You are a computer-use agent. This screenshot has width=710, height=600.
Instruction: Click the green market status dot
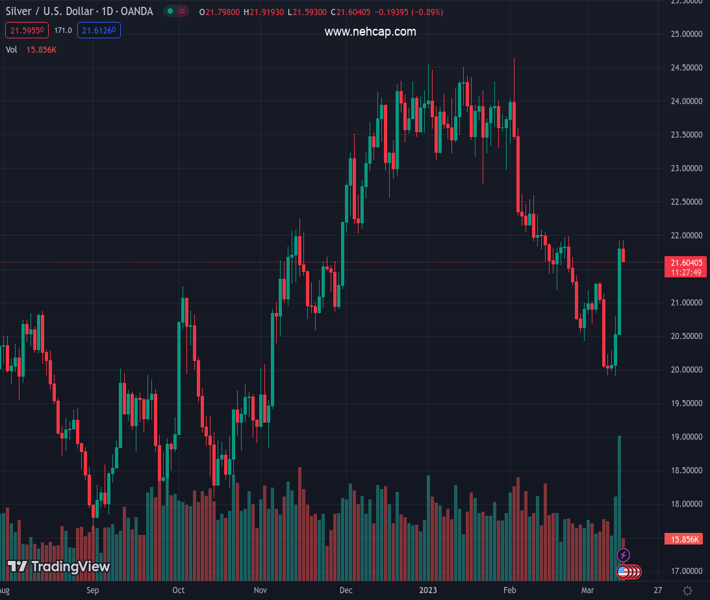pyautogui.click(x=171, y=12)
